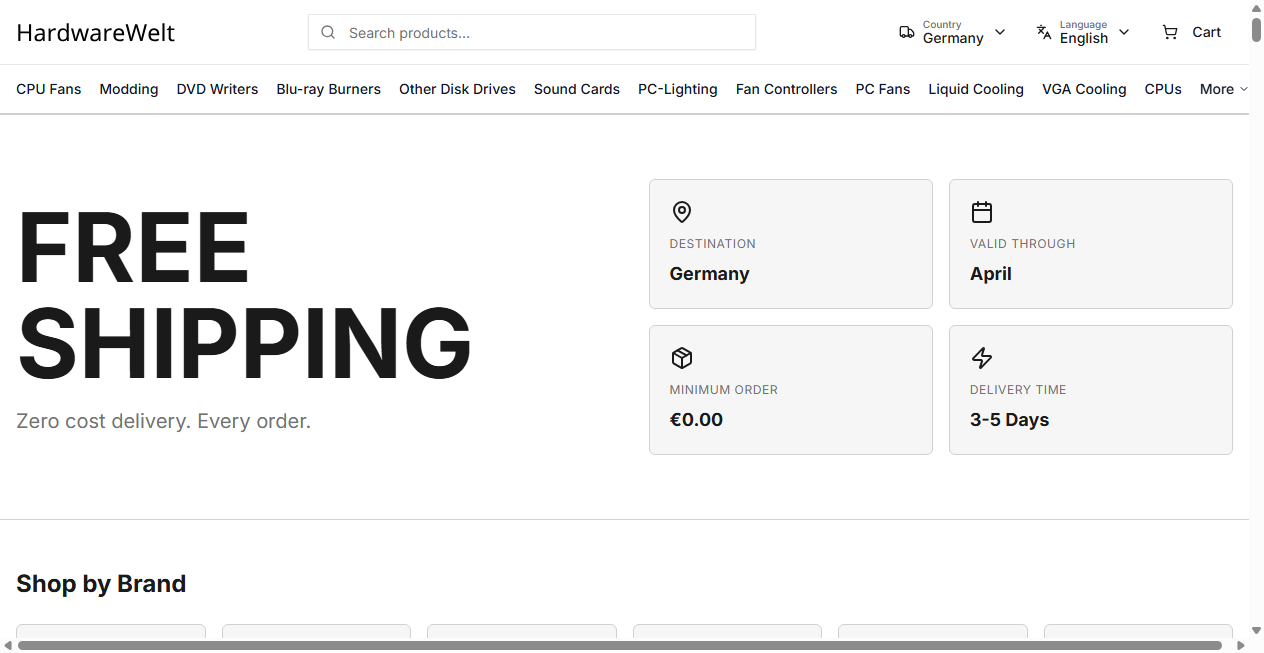Screen dimensions: 1264x653
Task: Click the Delivery Time lightning bolt icon
Action: (981, 358)
